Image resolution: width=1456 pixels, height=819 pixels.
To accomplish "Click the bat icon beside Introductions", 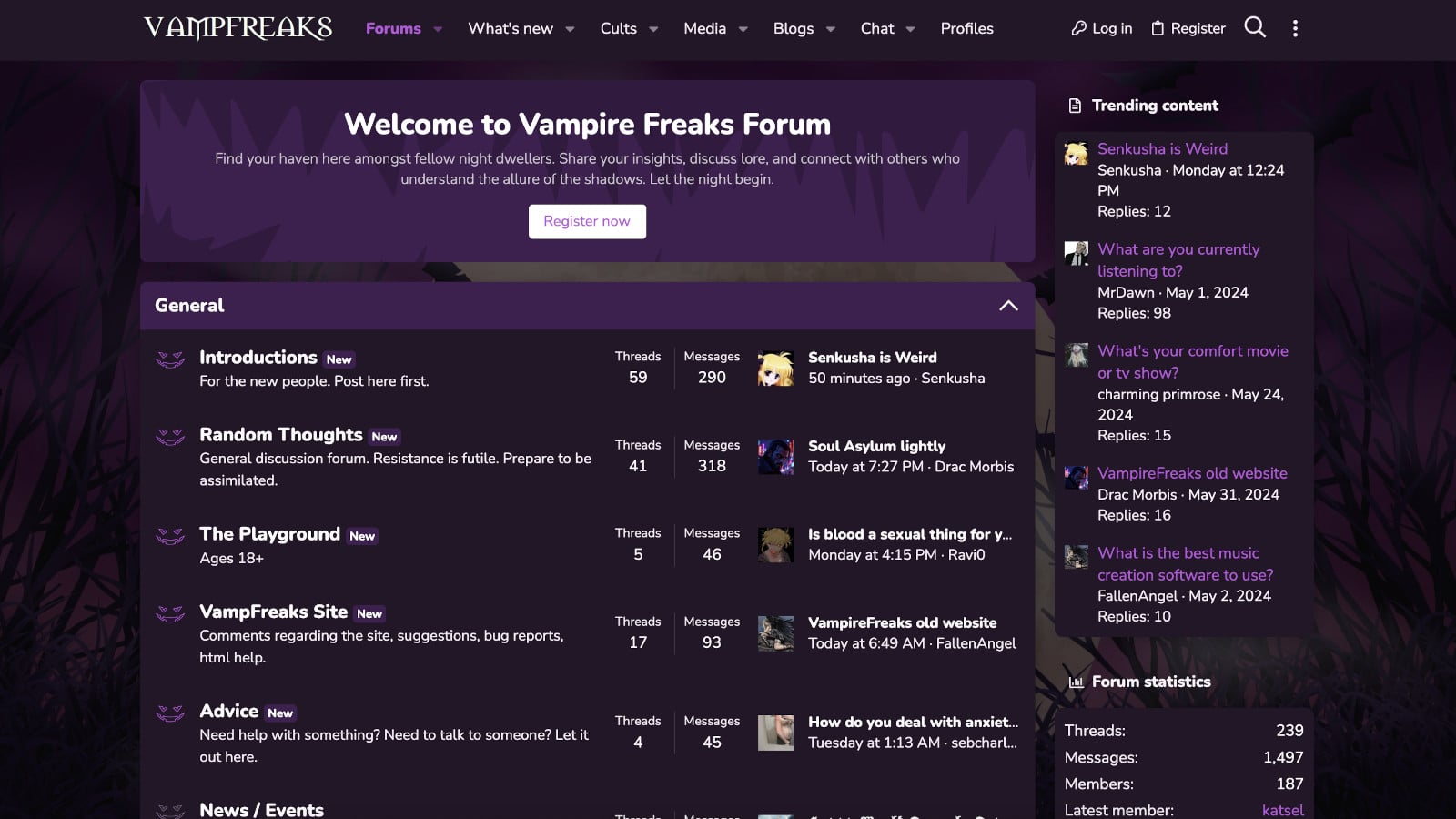I will [170, 359].
